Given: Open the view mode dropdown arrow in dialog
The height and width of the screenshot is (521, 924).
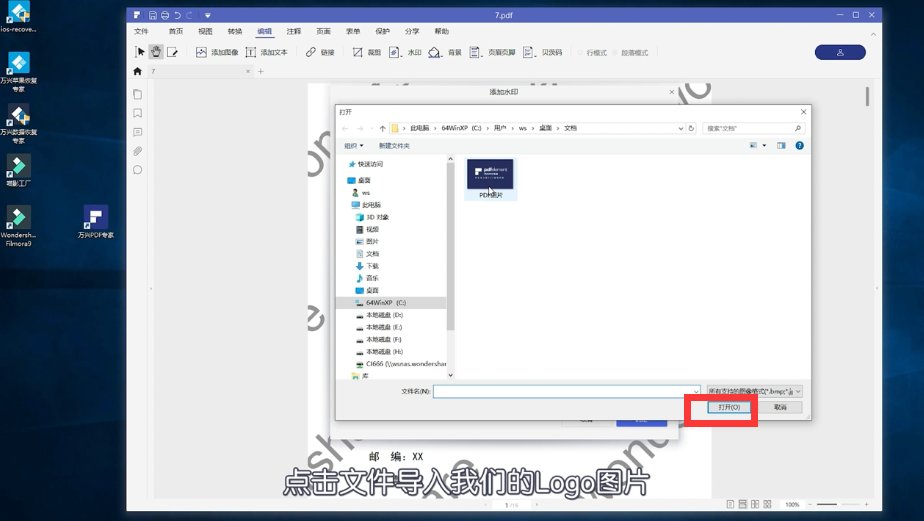Looking at the screenshot, I should click(764, 146).
